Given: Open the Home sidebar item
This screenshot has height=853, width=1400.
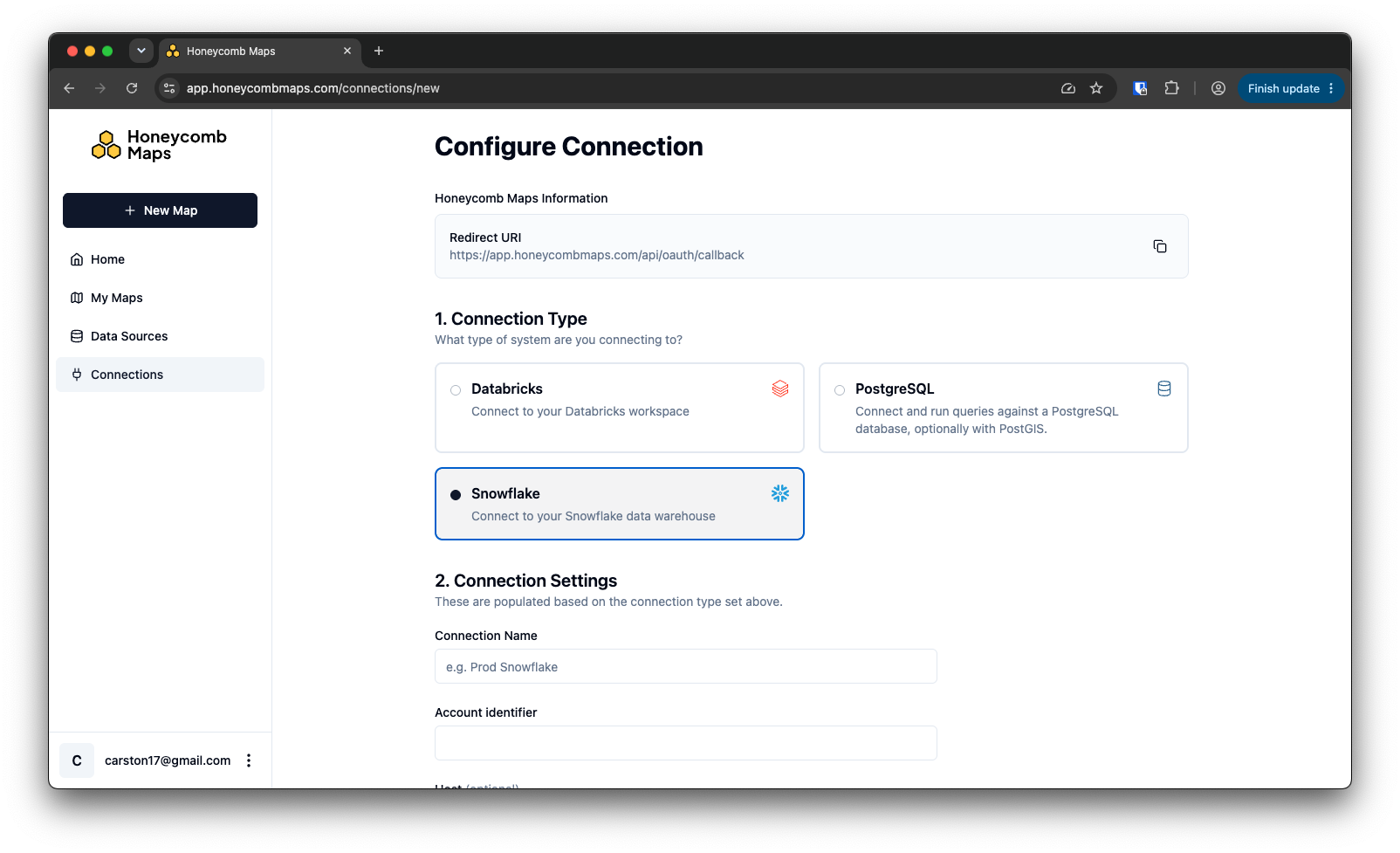Looking at the screenshot, I should point(160,259).
